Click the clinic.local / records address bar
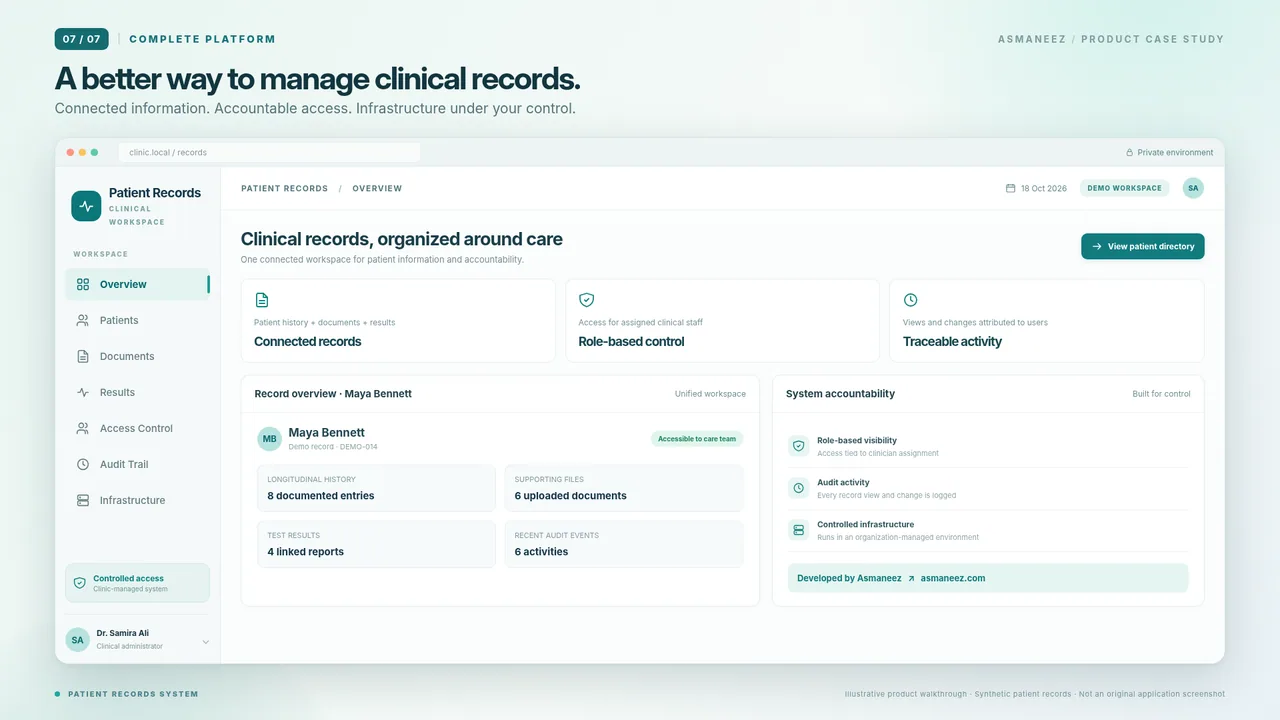This screenshot has width=1280, height=720. [270, 152]
